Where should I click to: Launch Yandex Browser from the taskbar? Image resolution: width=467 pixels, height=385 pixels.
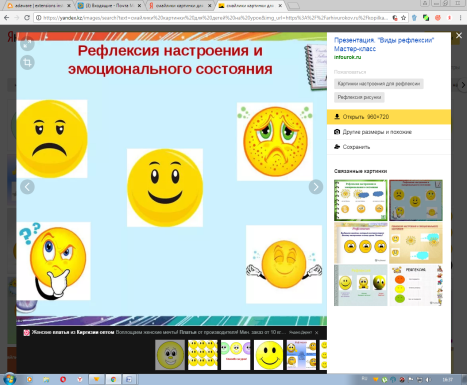tap(80, 379)
